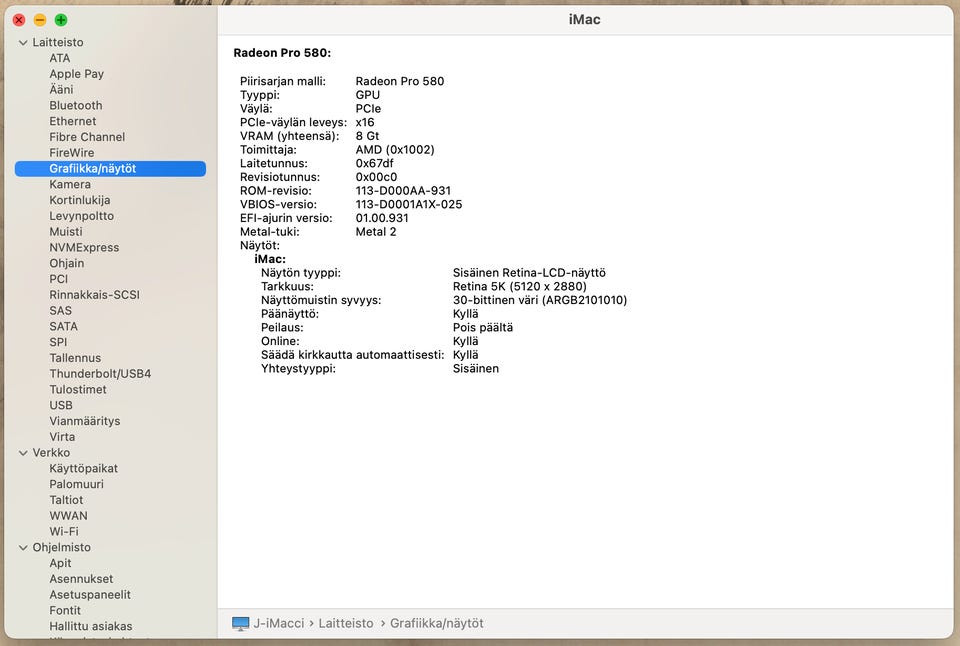The height and width of the screenshot is (646, 960).
Task: Open Palomuuri firewall entry
Action: coord(77,484)
